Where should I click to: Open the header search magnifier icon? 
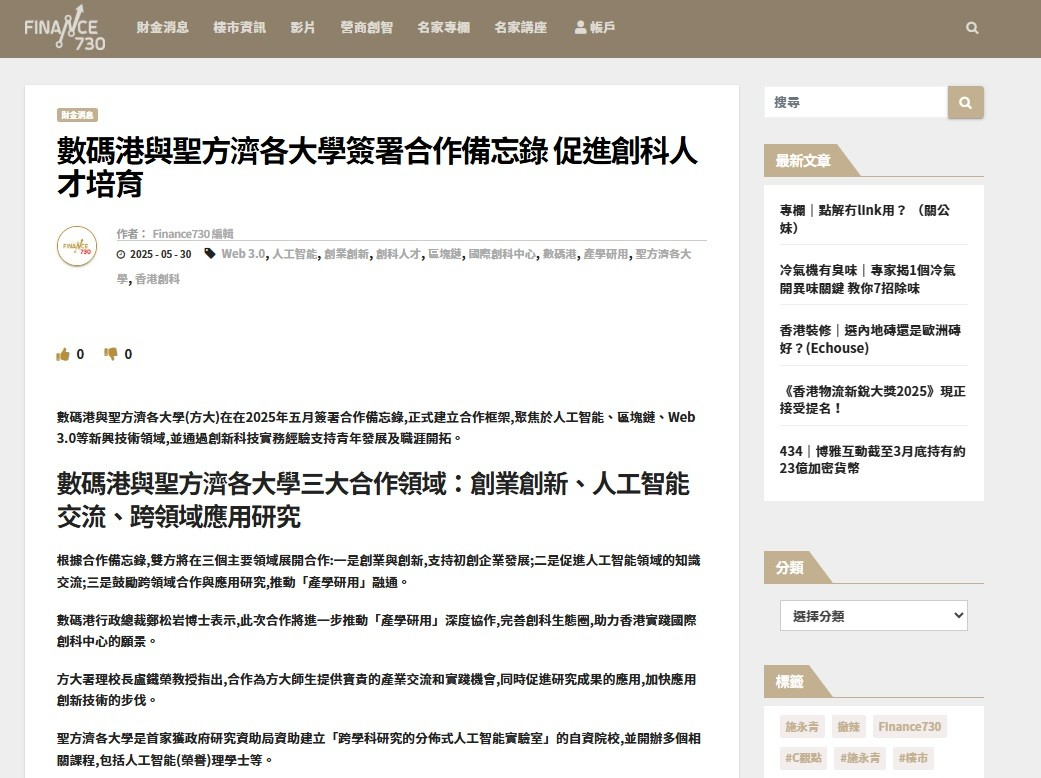972,28
